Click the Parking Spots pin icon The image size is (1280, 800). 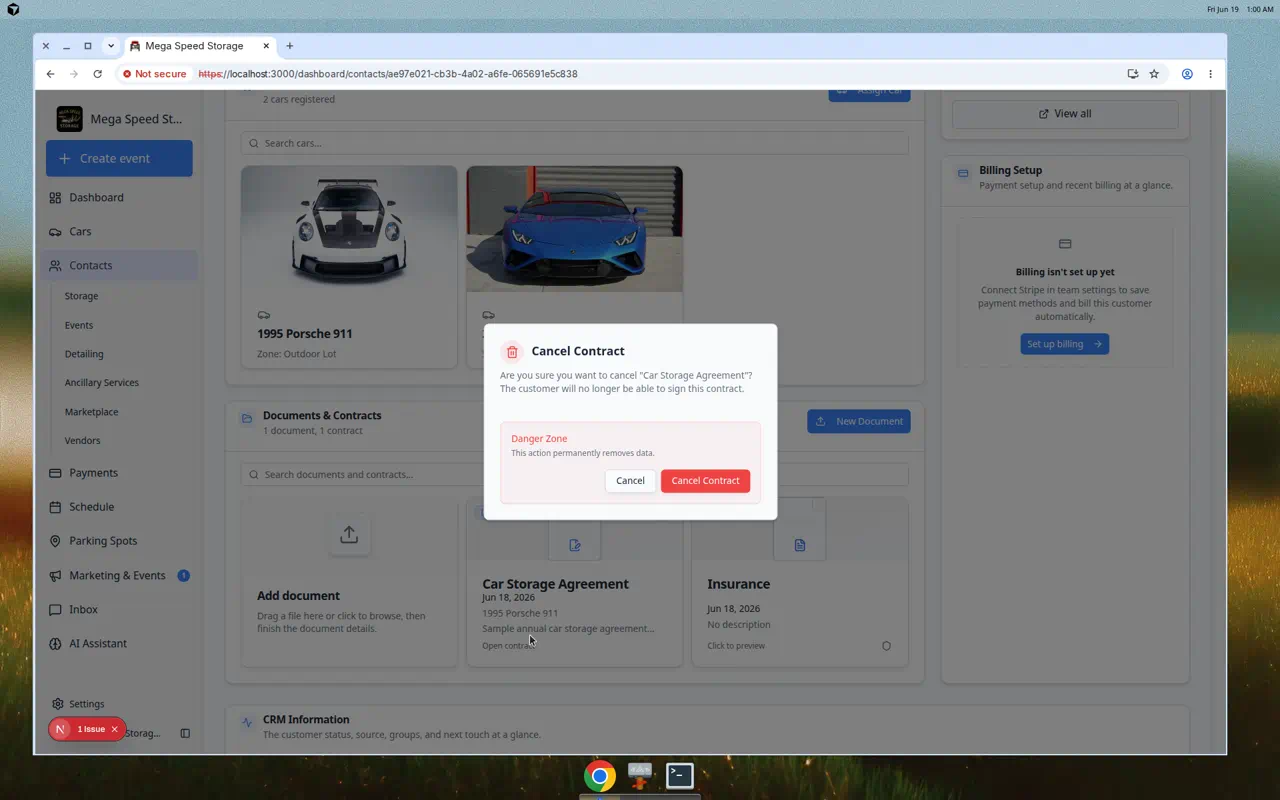(55, 541)
